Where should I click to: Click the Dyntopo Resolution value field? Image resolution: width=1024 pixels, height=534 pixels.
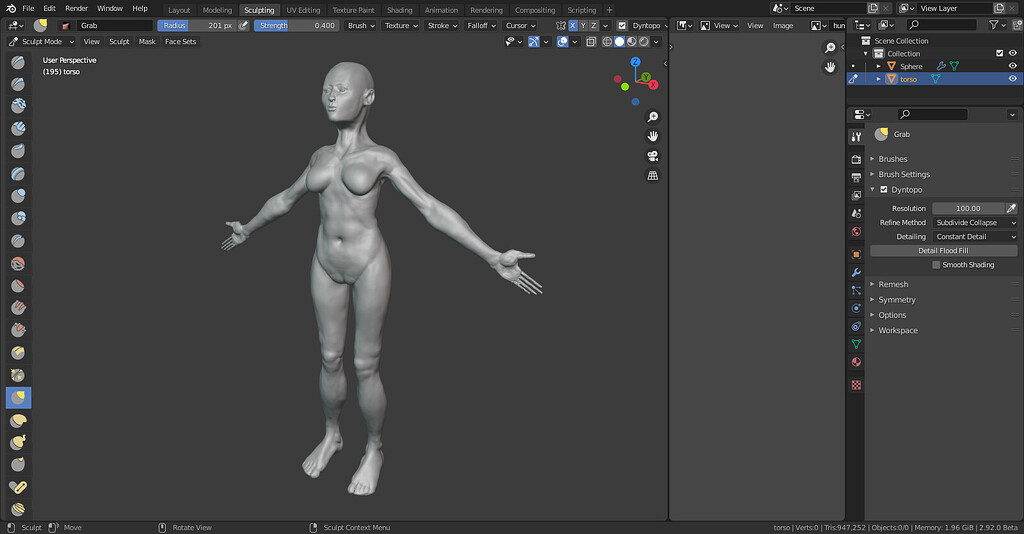tap(968, 208)
